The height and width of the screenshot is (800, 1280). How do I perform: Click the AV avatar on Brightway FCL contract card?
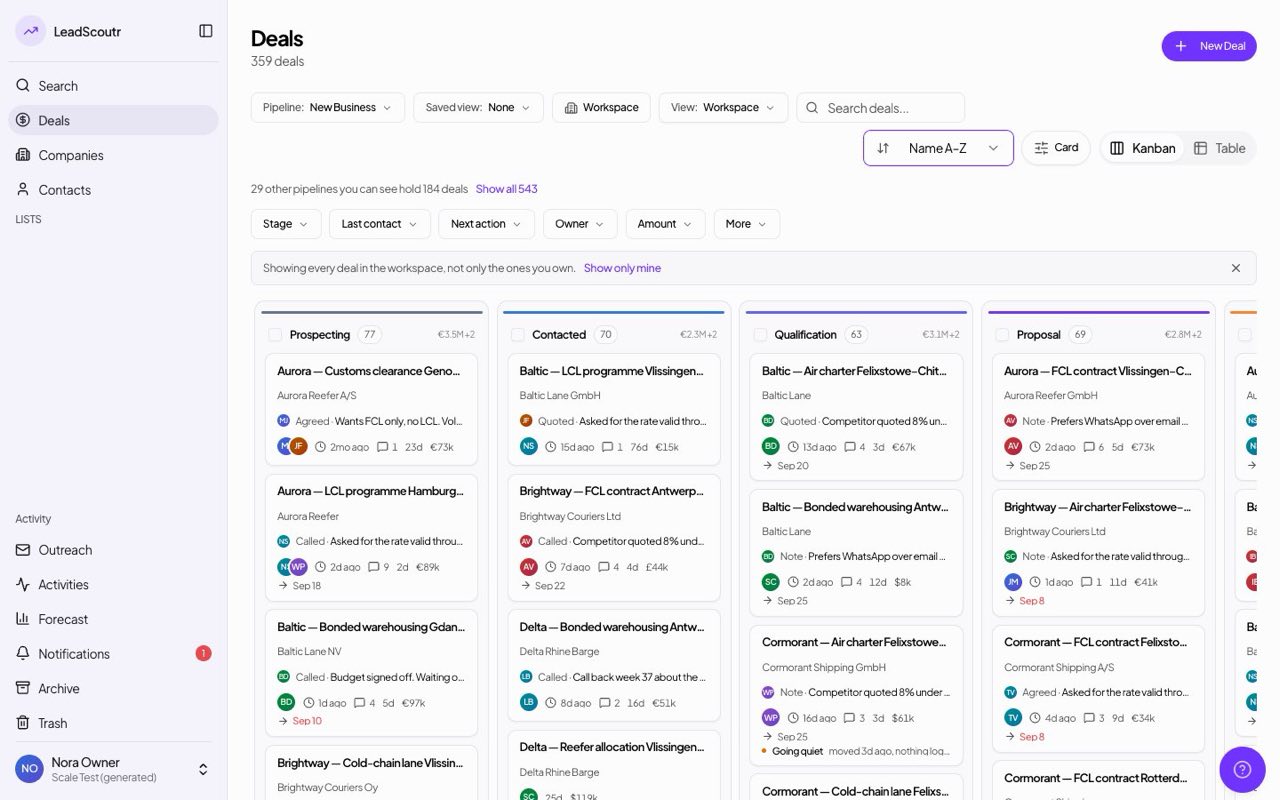(x=529, y=567)
